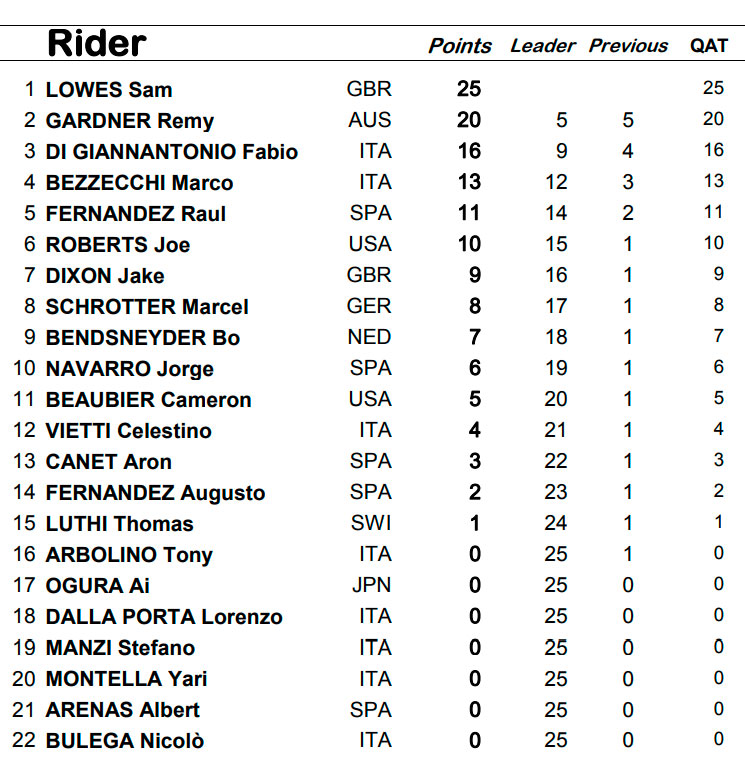Screen dimensions: 745x773
Task: Select FERNANDEZ Raul entry
Action: tap(136, 214)
